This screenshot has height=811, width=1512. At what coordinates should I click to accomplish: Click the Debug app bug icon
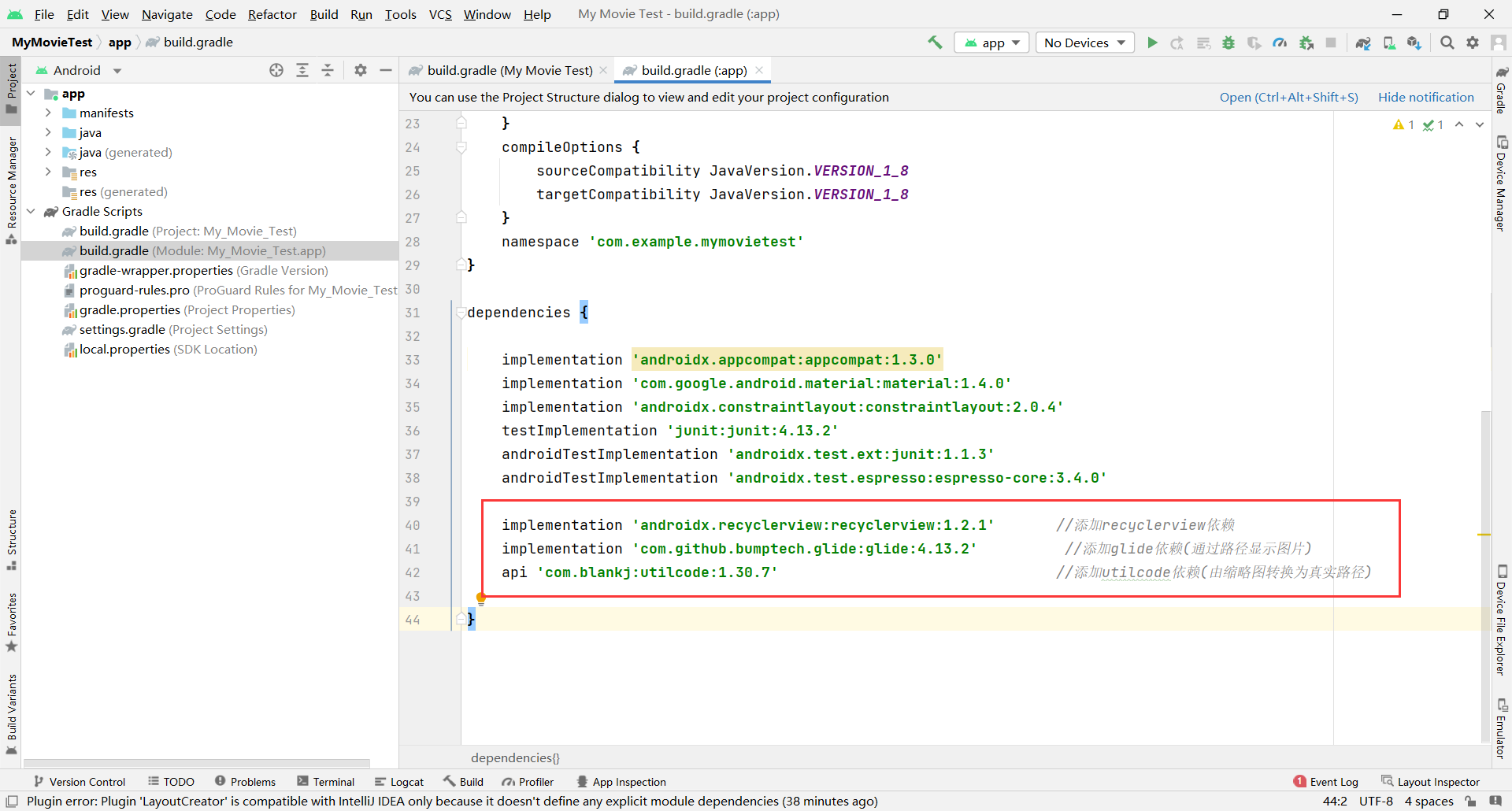(1228, 43)
